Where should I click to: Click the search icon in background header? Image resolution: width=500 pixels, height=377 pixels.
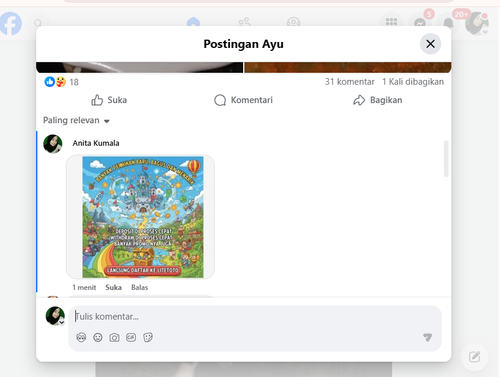tap(38, 23)
